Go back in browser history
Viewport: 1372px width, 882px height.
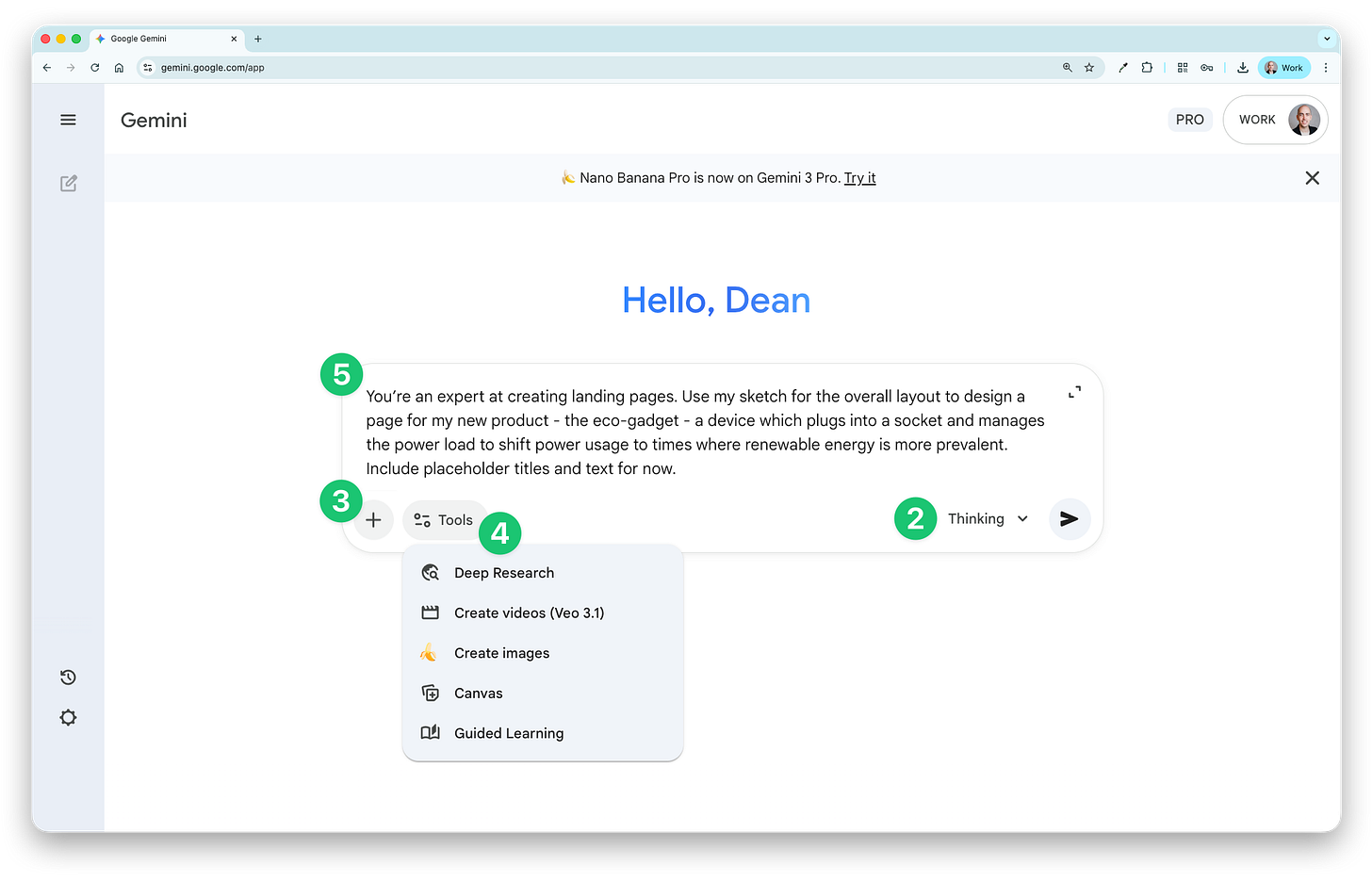(47, 68)
